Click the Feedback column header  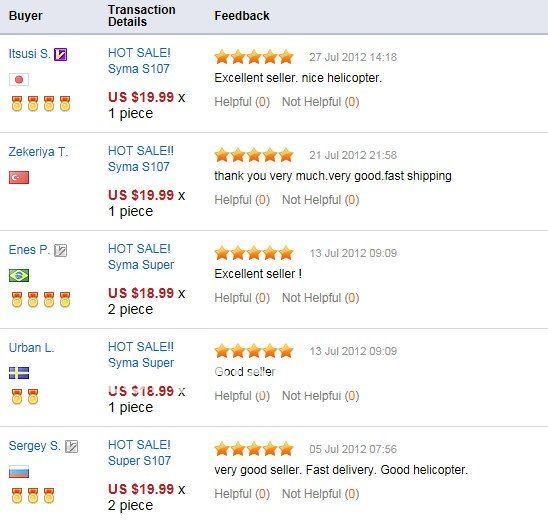[x=242, y=16]
